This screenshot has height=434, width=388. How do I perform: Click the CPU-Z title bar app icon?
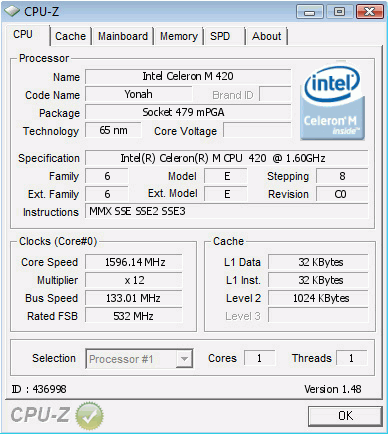click(x=12, y=12)
